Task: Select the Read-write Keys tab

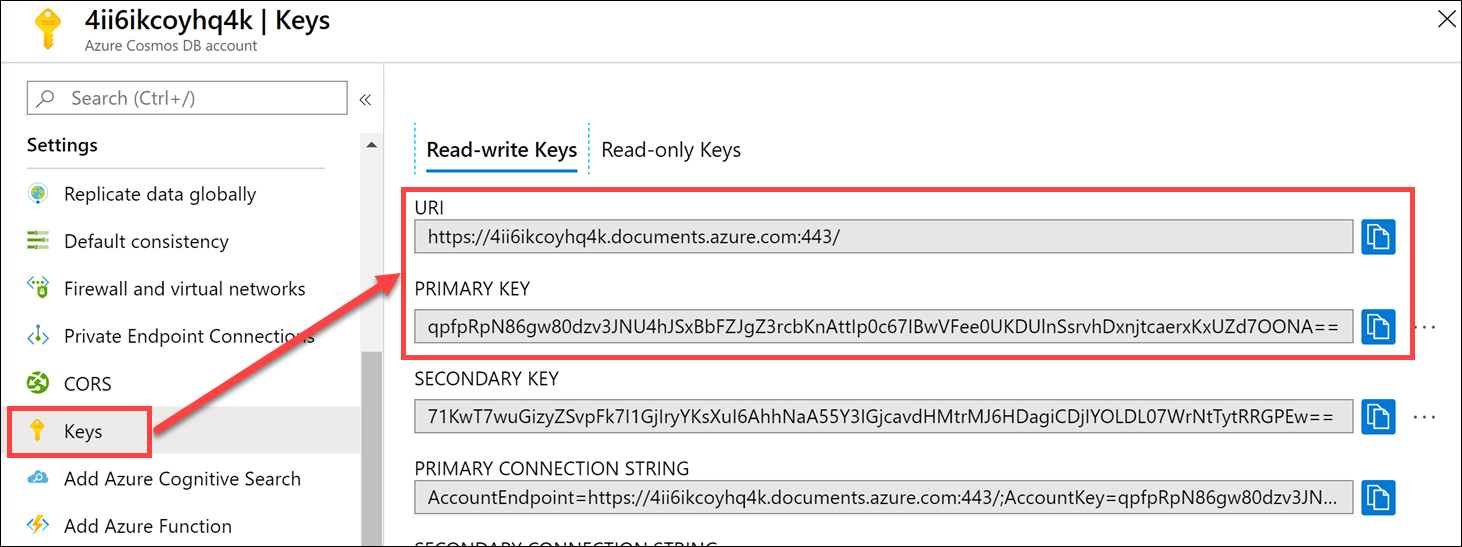Action: coord(501,150)
